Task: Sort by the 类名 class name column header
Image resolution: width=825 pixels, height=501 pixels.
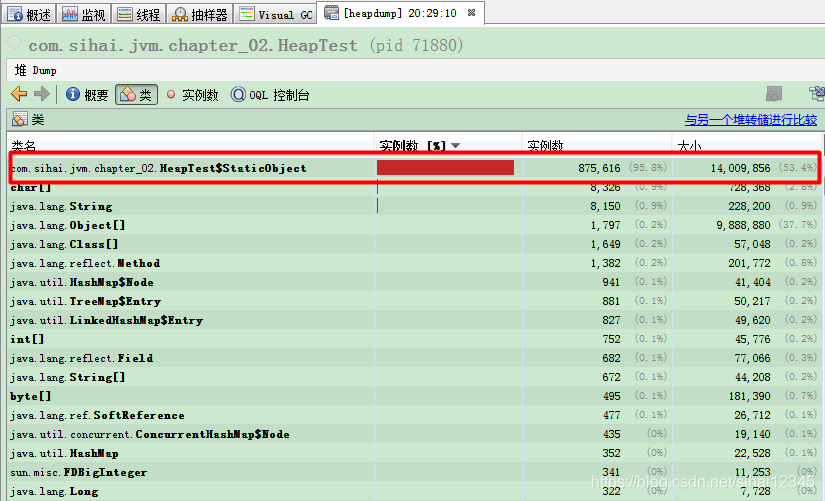Action: 190,145
